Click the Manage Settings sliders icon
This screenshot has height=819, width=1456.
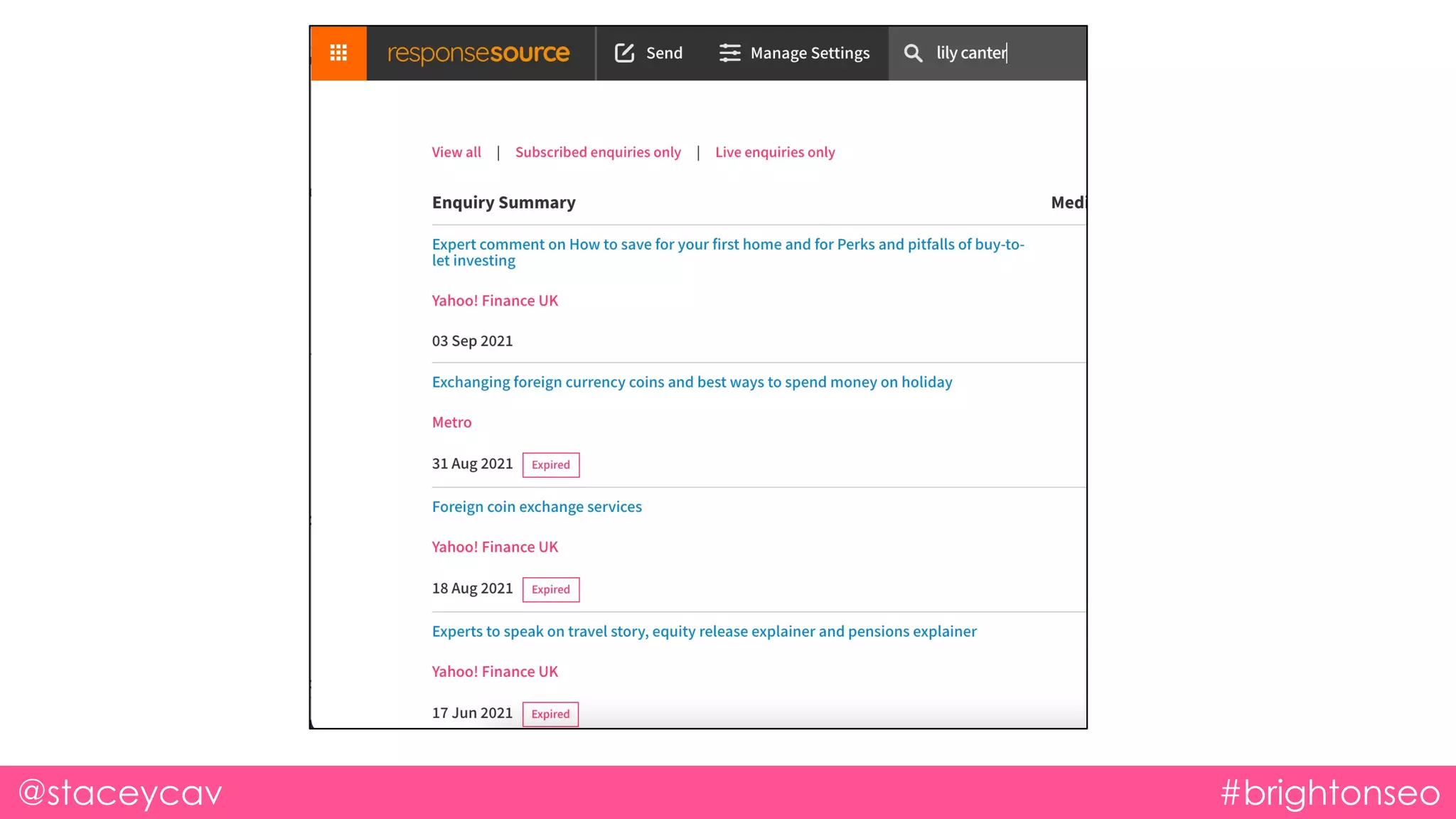click(x=729, y=53)
